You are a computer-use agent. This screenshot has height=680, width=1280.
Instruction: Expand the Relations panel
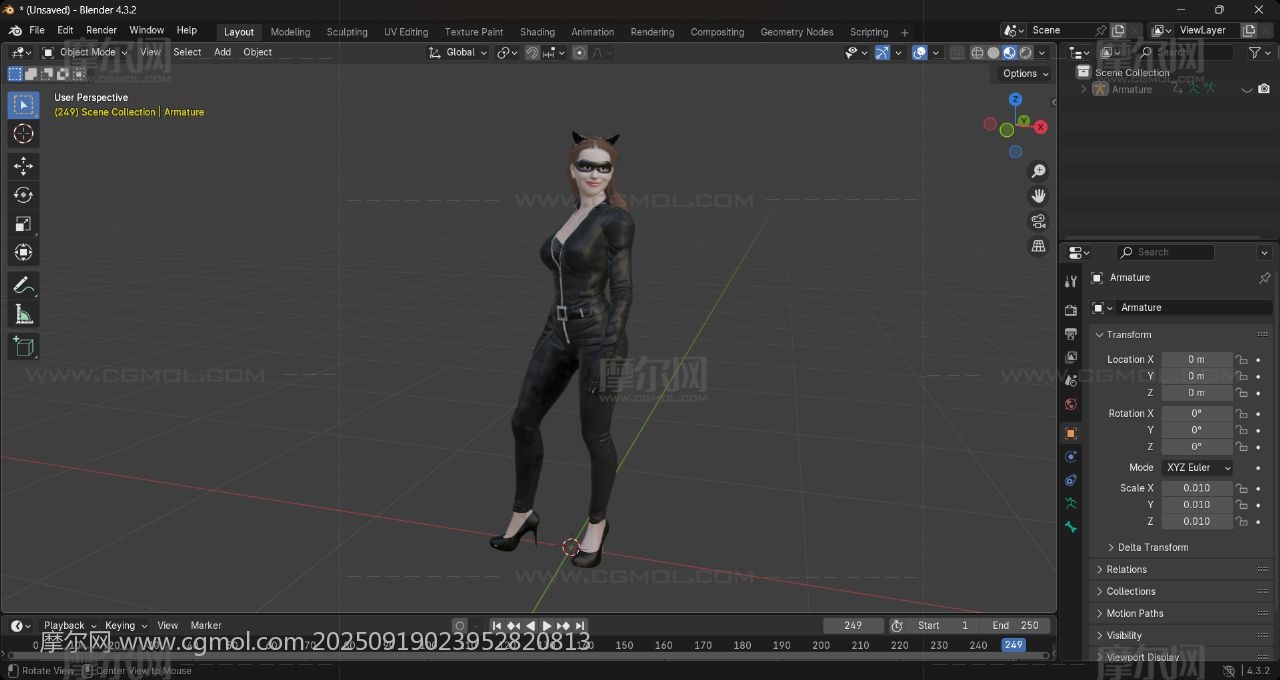click(x=1126, y=570)
